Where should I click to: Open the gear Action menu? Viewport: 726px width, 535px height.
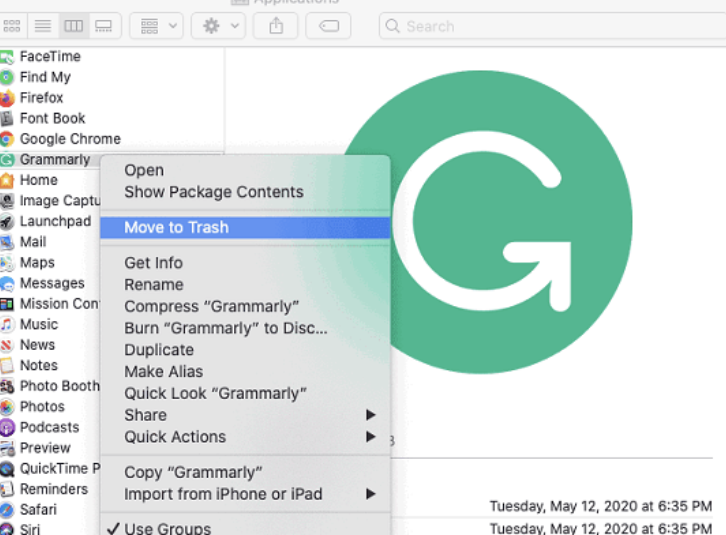click(218, 26)
